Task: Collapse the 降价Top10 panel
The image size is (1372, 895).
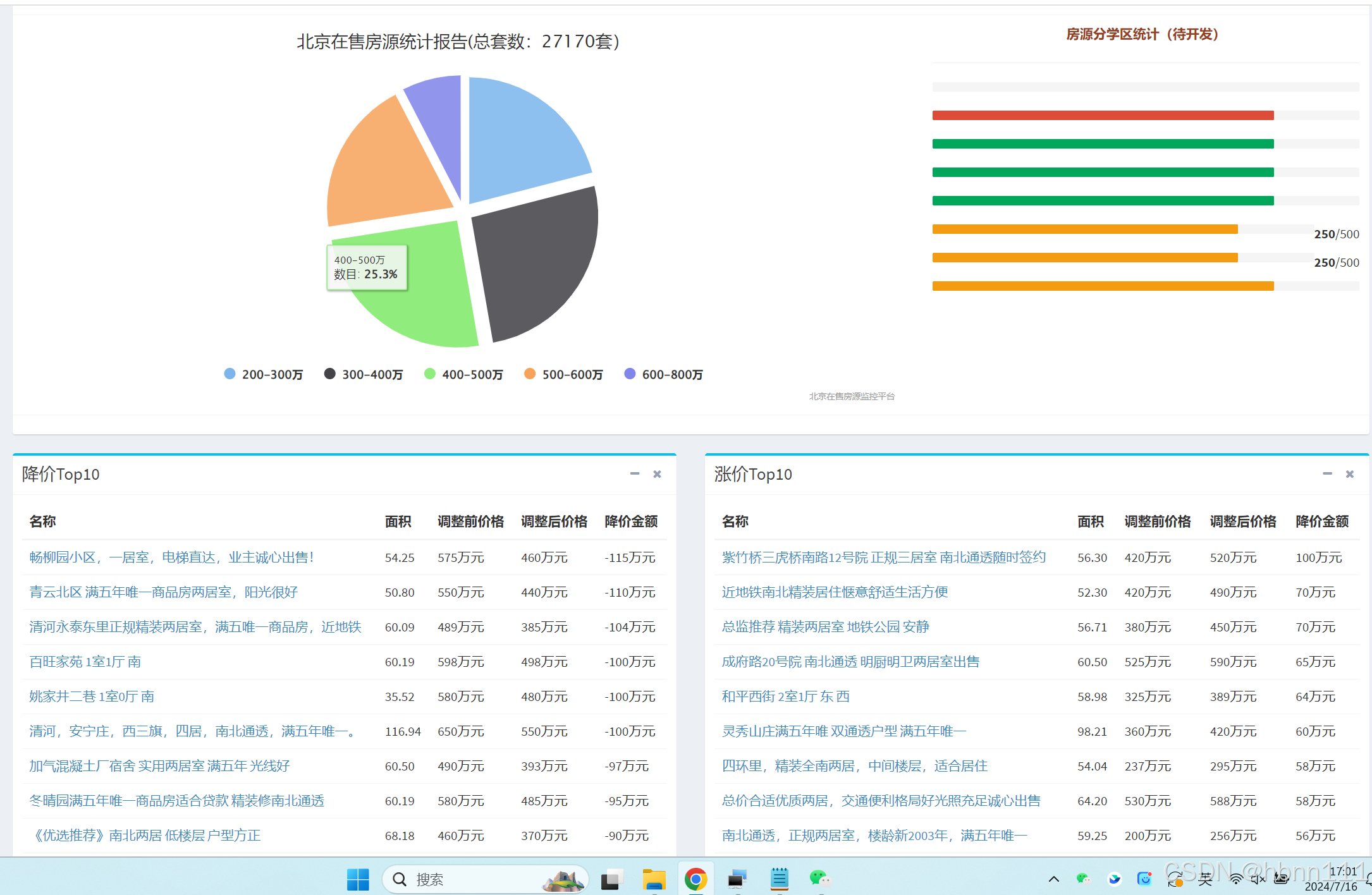Action: coord(635,473)
